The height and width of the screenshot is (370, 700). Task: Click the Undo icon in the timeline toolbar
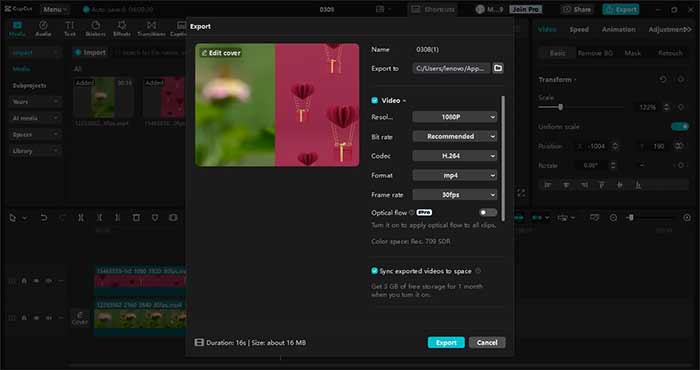coord(43,218)
